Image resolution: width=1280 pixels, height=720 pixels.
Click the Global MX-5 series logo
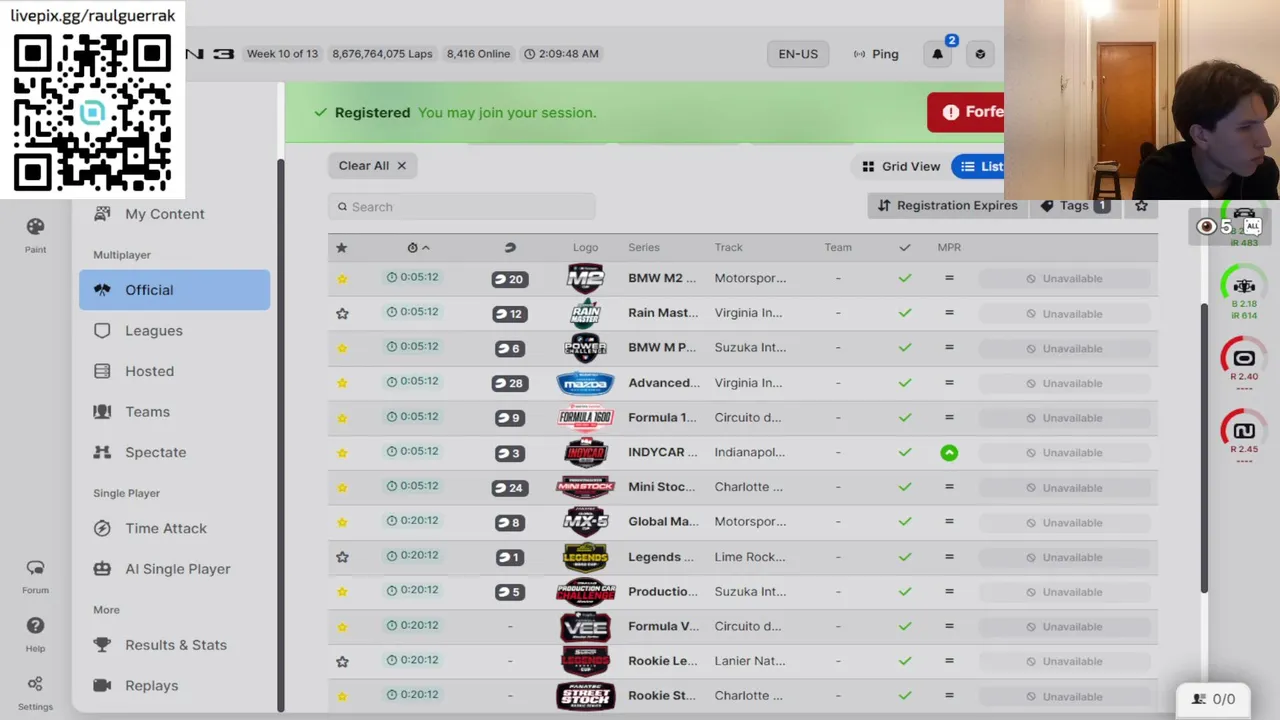pyautogui.click(x=585, y=522)
